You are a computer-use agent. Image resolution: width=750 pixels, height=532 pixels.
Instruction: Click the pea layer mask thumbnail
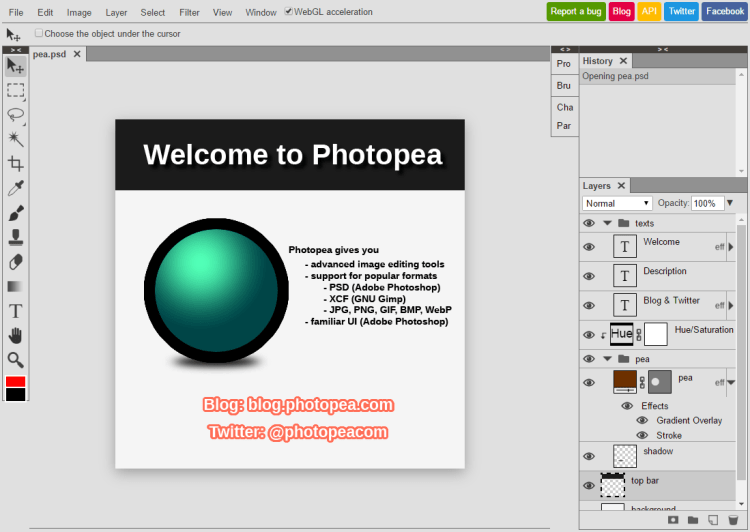coord(660,382)
